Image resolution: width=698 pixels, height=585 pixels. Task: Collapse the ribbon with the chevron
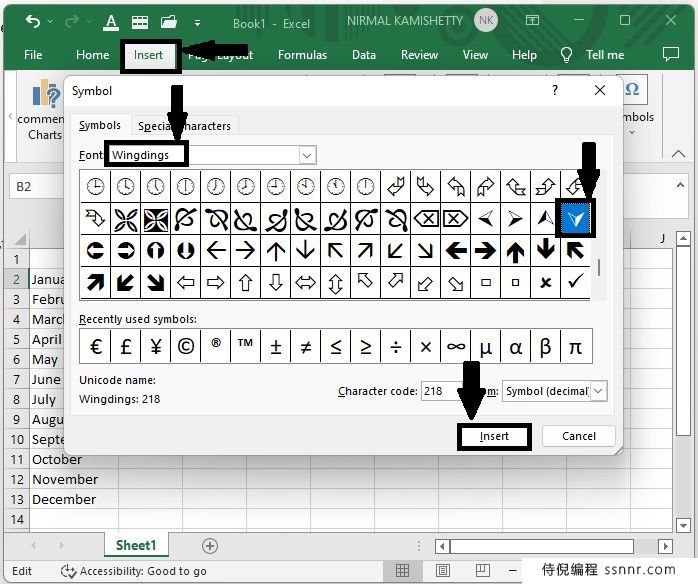(x=678, y=154)
